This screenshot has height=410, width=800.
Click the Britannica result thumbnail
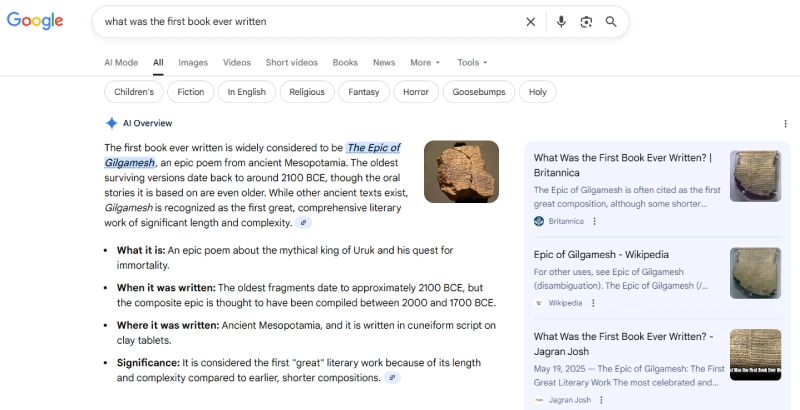point(755,176)
